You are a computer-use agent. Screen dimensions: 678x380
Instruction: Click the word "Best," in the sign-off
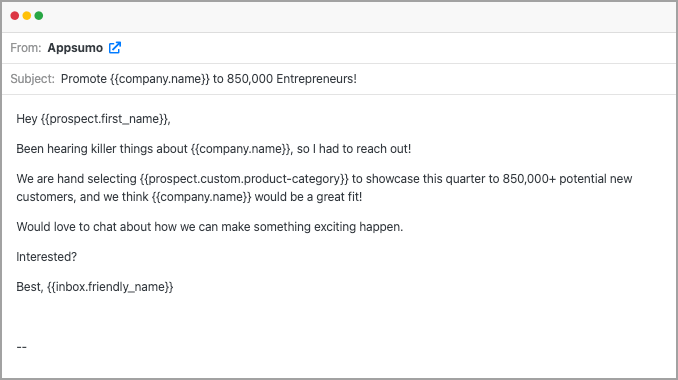click(x=30, y=287)
